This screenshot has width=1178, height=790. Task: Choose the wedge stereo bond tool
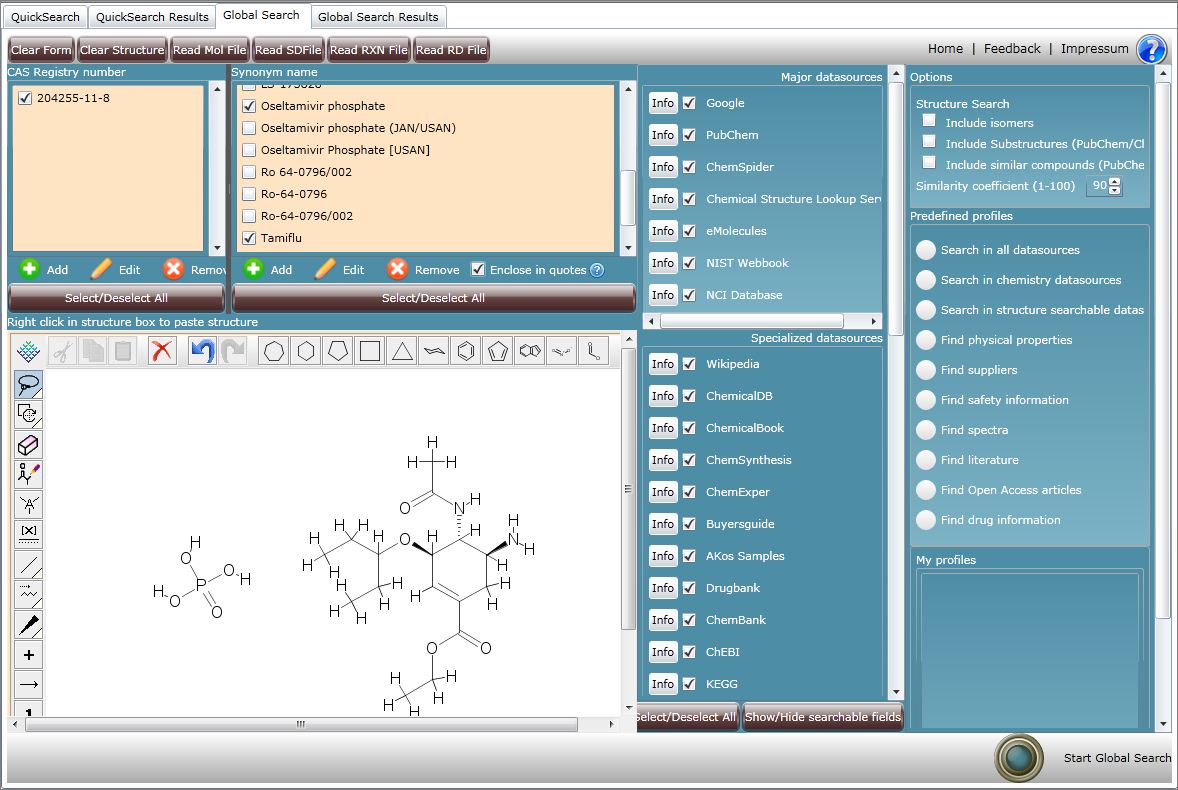(x=29, y=626)
